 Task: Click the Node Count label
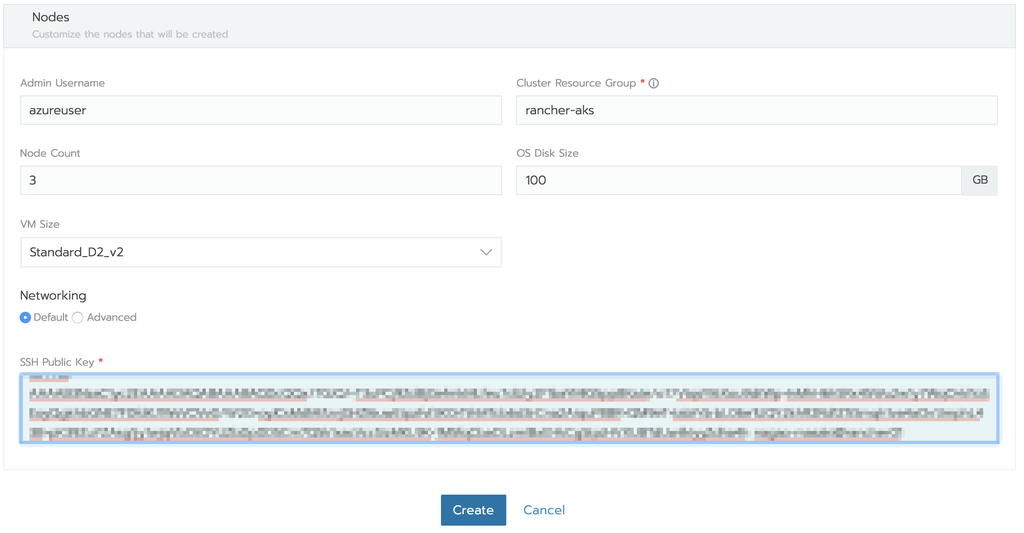pos(50,153)
